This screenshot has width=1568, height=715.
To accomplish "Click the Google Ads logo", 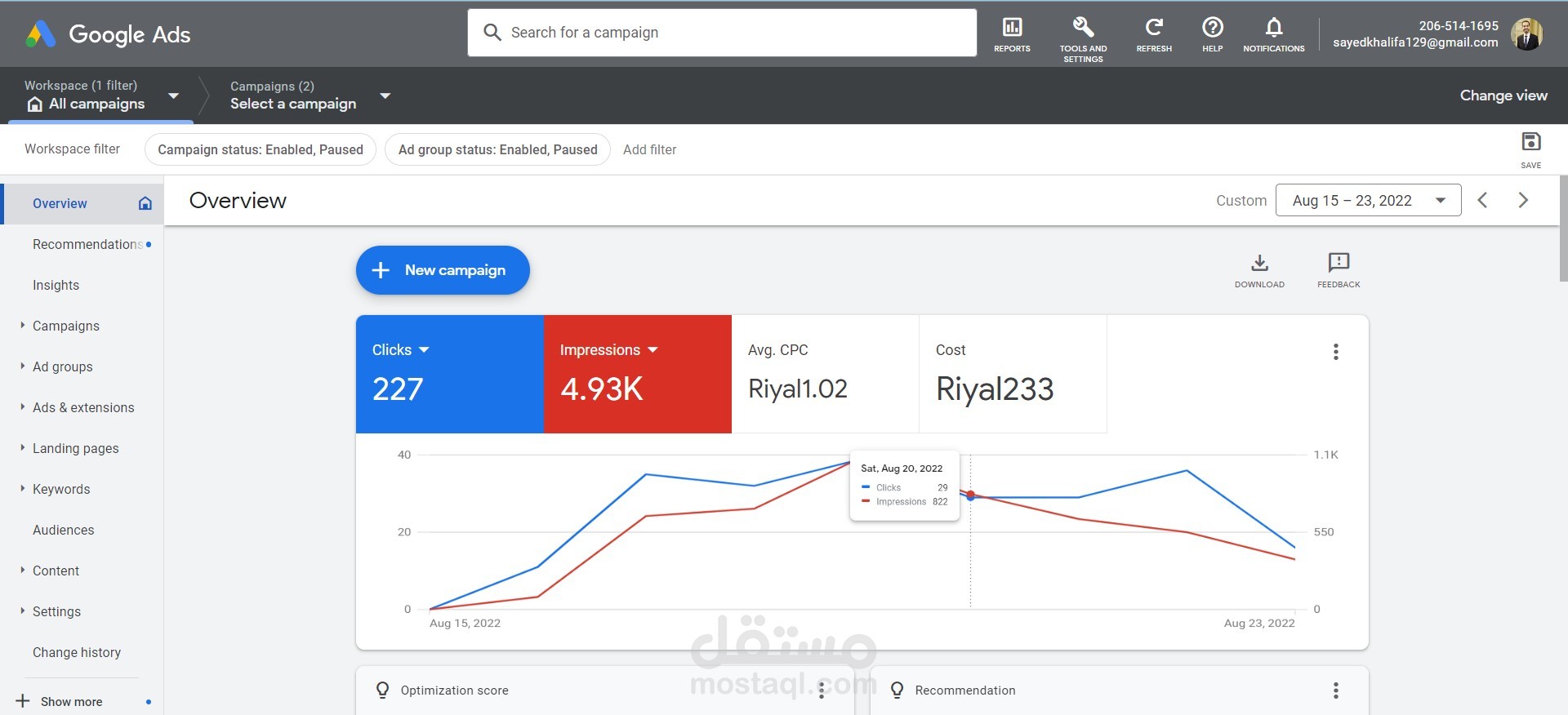I will coord(107,34).
